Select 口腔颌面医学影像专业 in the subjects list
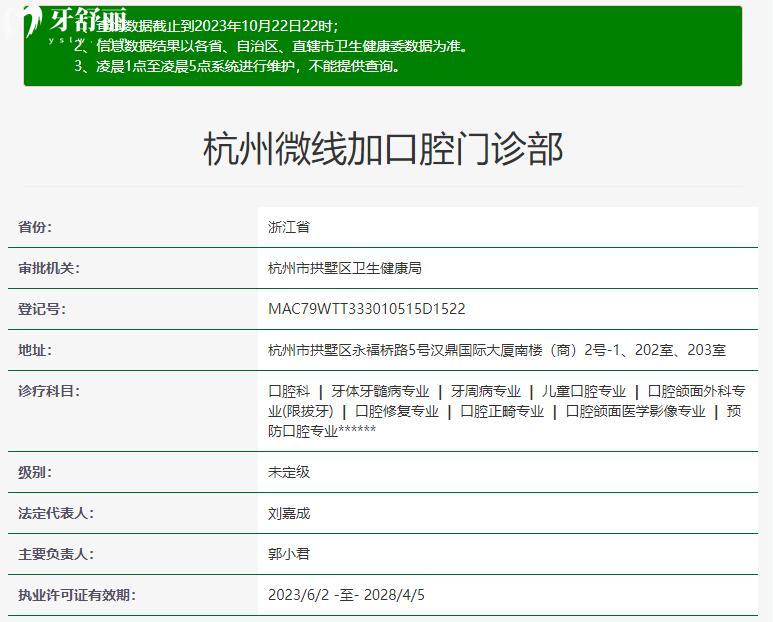Image resolution: width=773 pixels, height=622 pixels. point(635,411)
